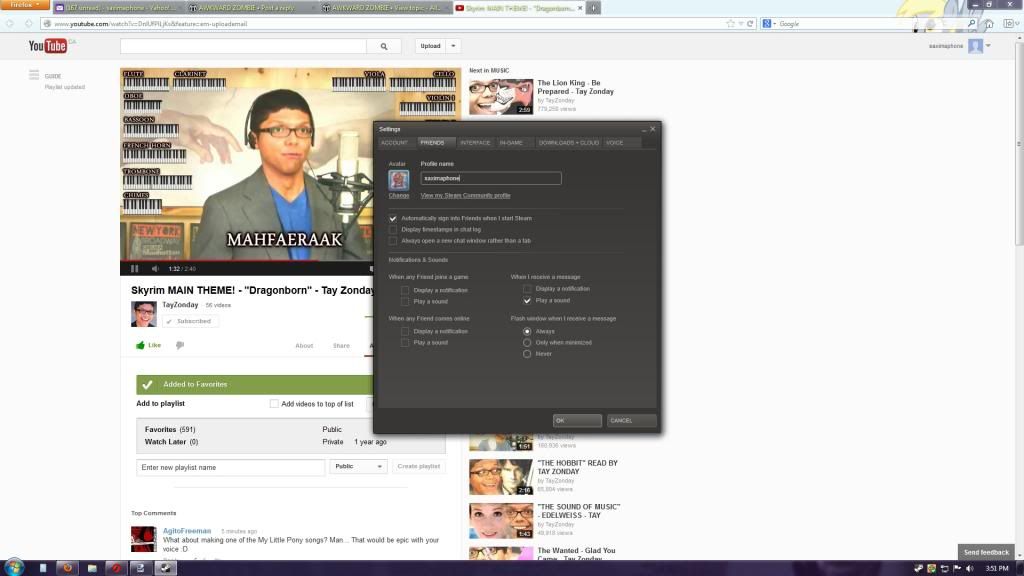The height and width of the screenshot is (576, 1024).
Task: Open the Downloads + Cloud settings tab
Action: coord(568,143)
